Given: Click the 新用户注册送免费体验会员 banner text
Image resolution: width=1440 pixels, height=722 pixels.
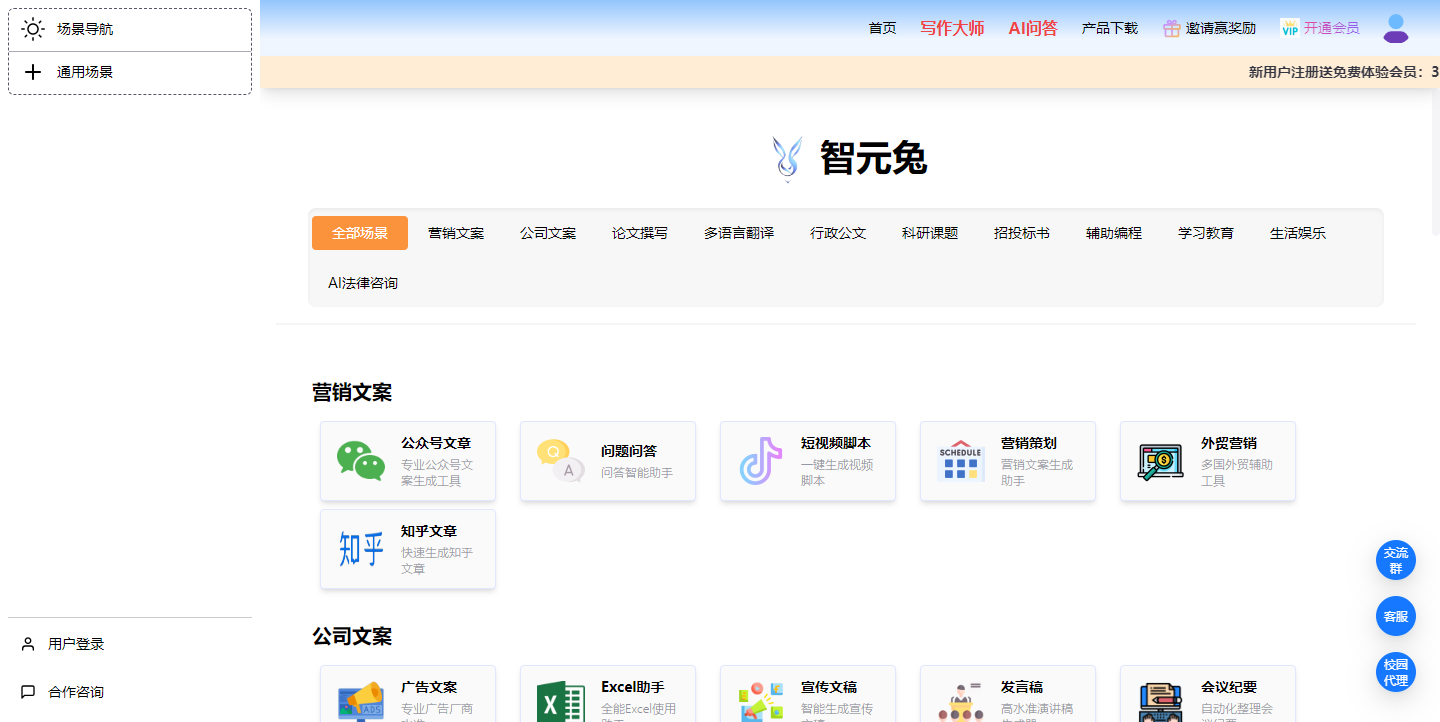Looking at the screenshot, I should click(1344, 72).
